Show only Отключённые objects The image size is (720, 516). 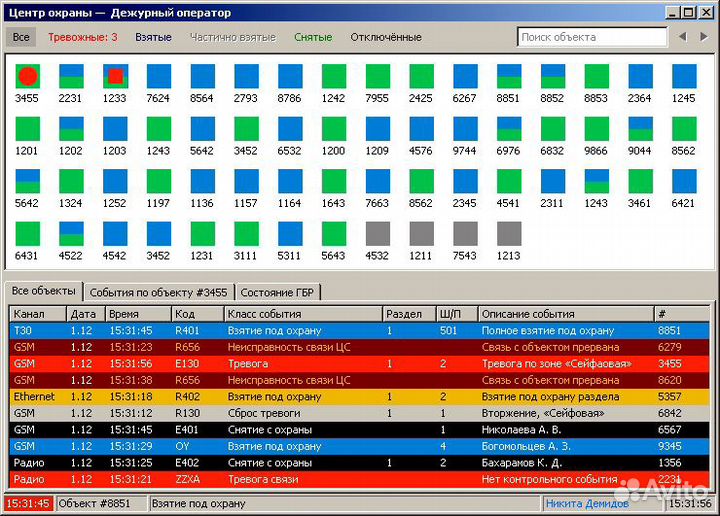click(385, 37)
